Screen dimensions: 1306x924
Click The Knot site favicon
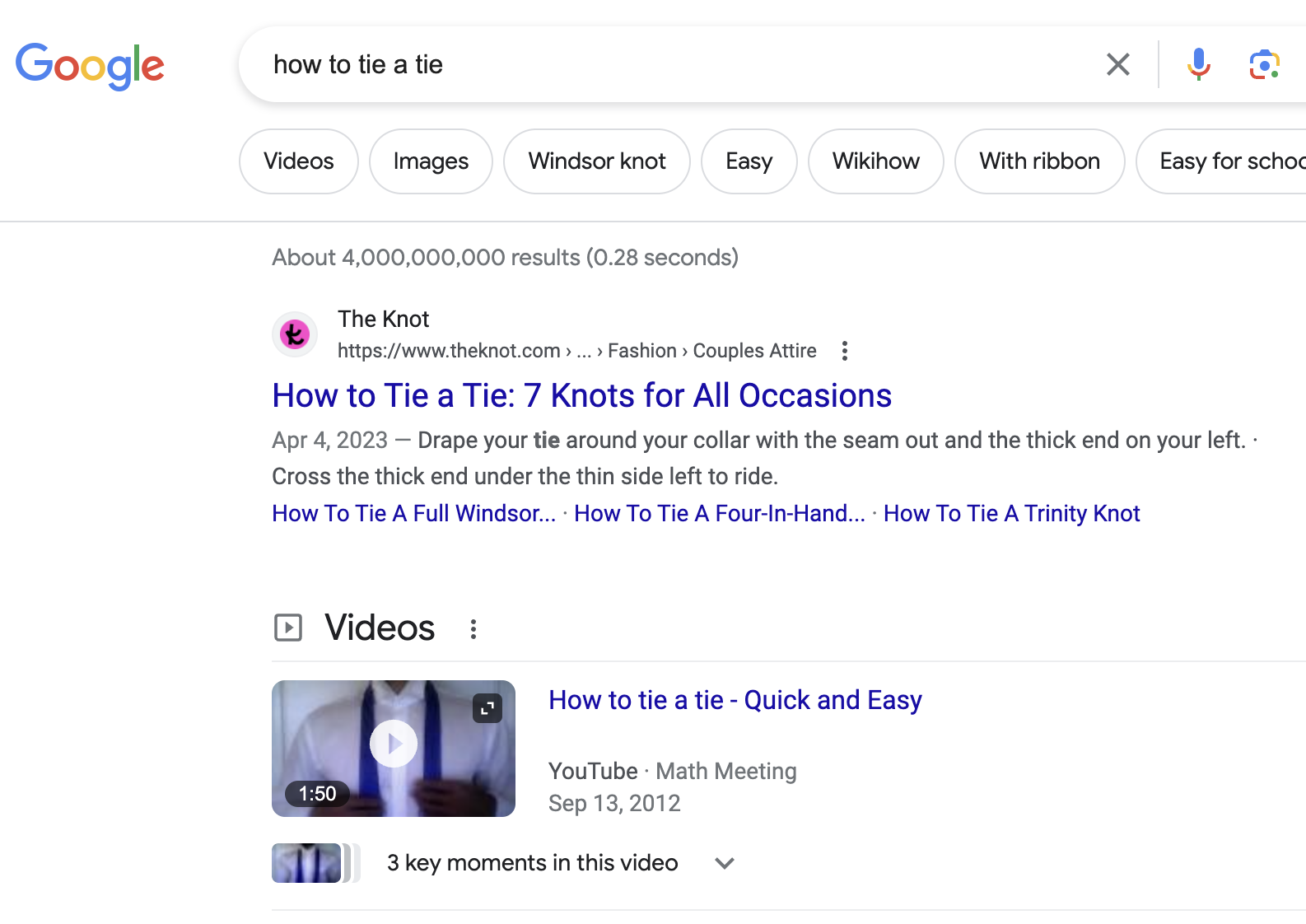pos(295,334)
